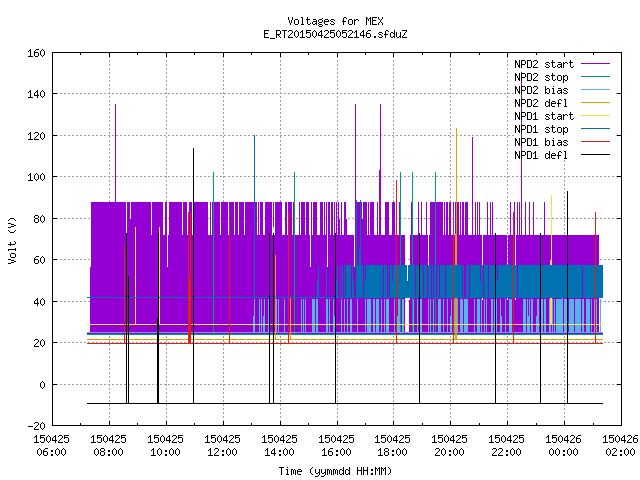Click dark blue line sample beside NPD1 stop
Screen dimensions: 640x480
coord(596,129)
